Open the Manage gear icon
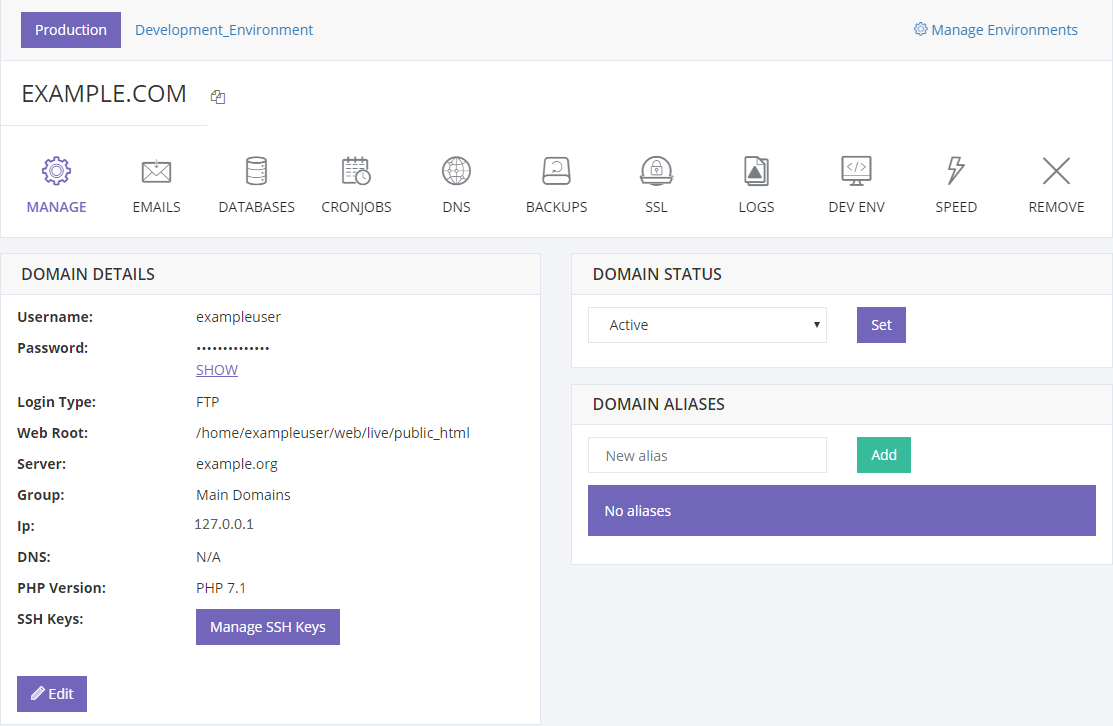 pos(56,172)
